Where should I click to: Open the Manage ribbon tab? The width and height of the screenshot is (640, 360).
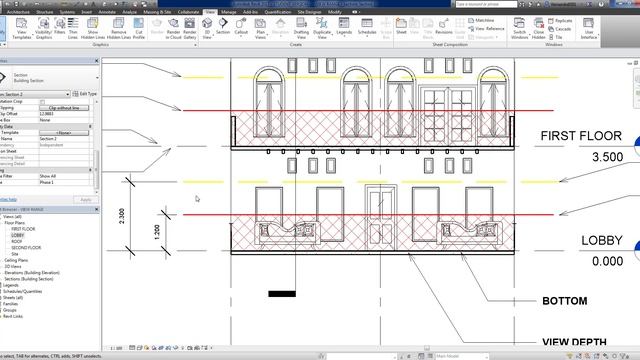229,12
